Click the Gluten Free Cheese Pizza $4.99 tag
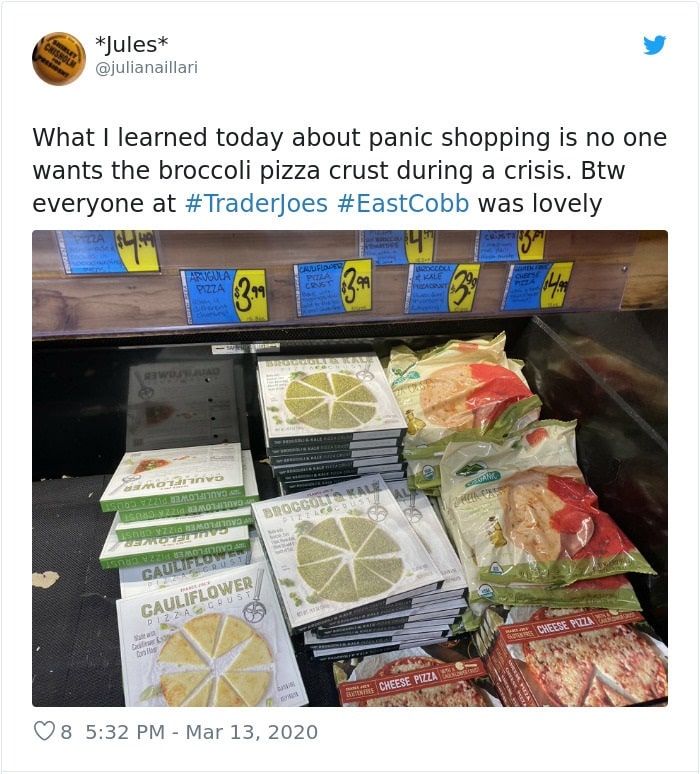This screenshot has height=774, width=700. (538, 285)
